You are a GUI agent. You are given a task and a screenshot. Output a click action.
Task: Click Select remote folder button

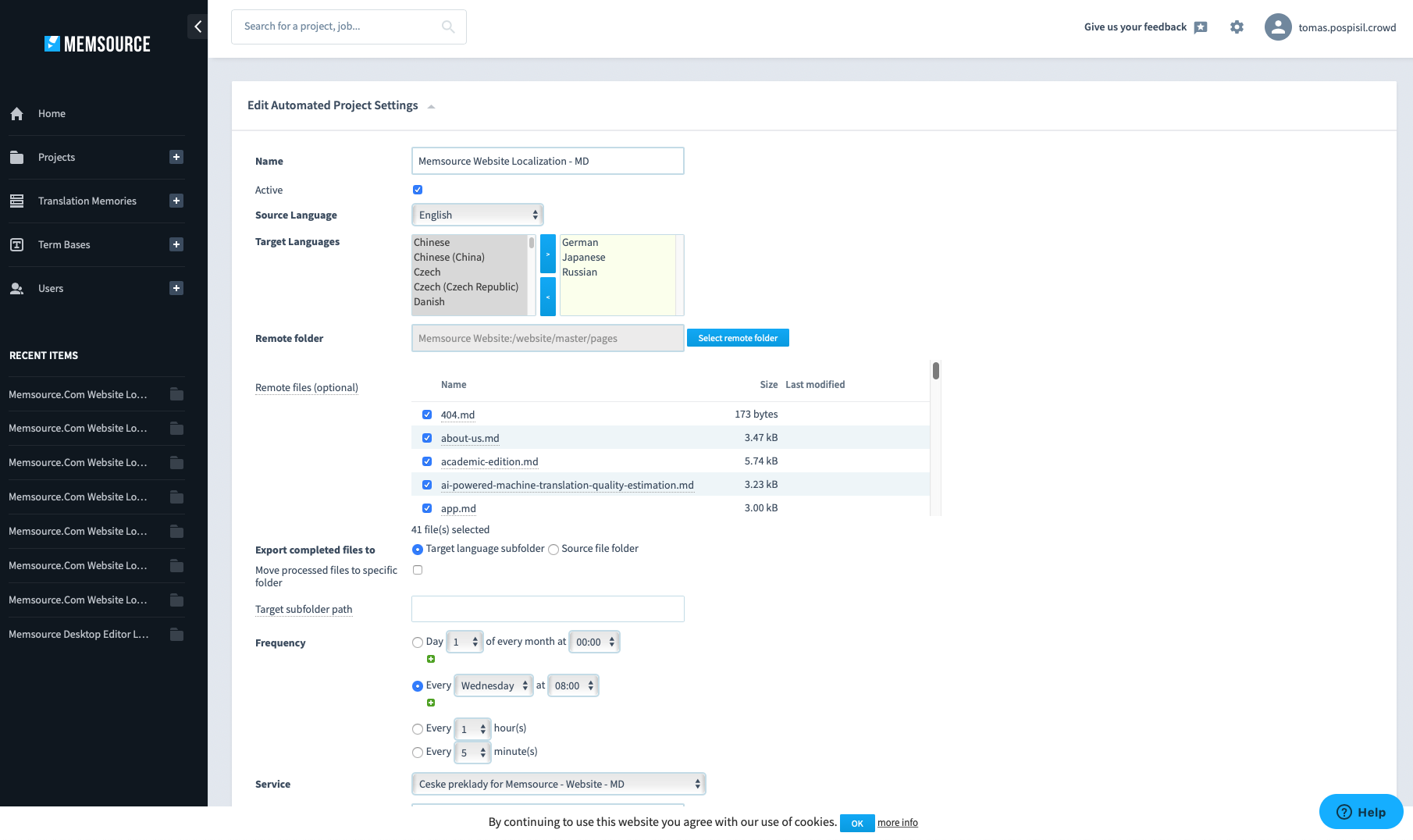pyautogui.click(x=738, y=338)
